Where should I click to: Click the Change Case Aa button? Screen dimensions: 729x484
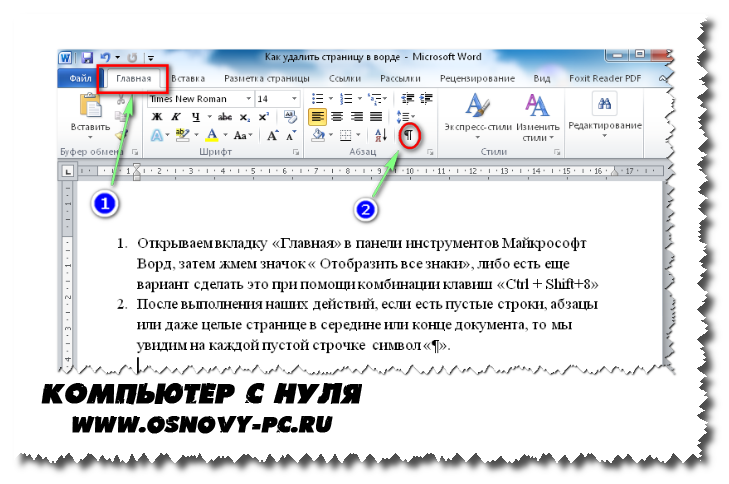click(242, 135)
